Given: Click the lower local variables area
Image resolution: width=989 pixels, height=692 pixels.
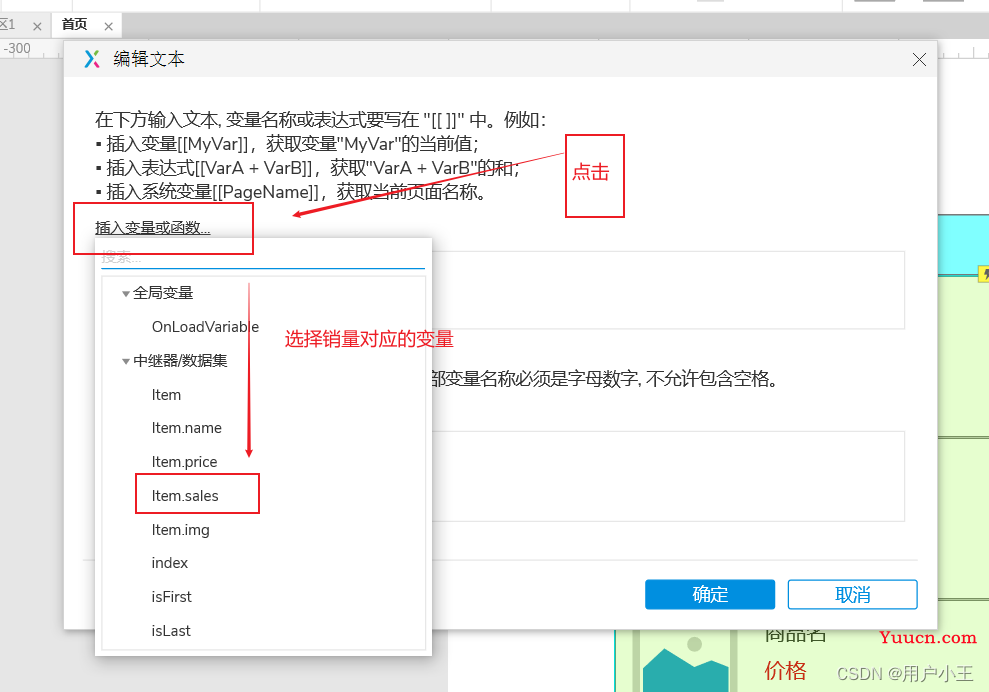Looking at the screenshot, I should 668,476.
